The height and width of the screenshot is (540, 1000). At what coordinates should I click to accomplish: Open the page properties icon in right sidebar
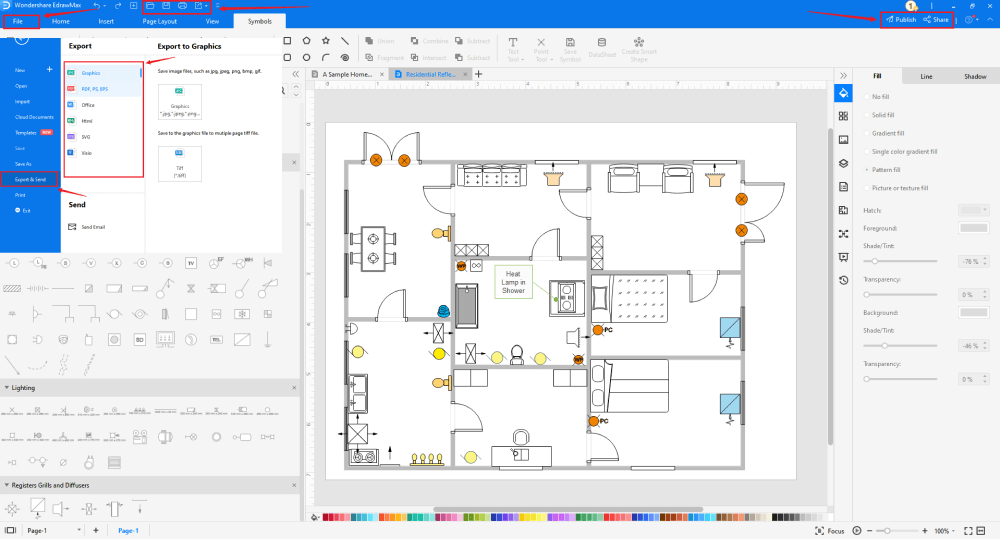[843, 187]
